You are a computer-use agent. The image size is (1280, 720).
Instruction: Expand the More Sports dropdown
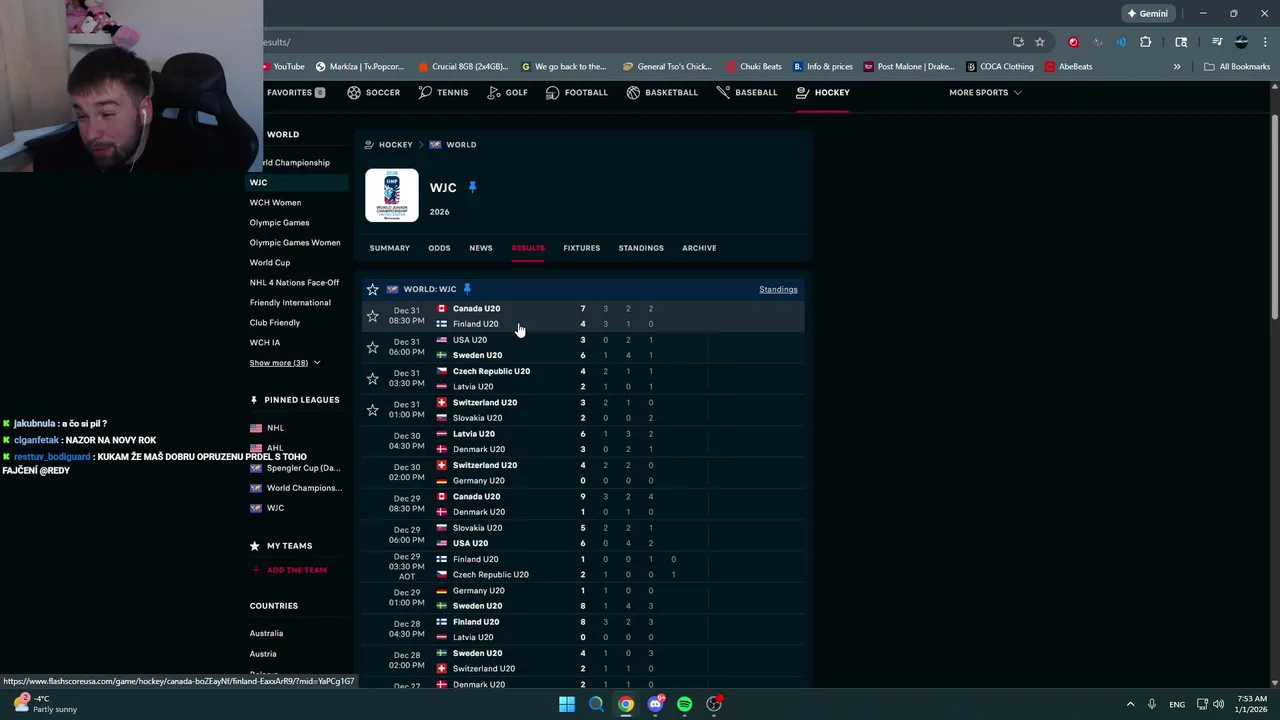985,92
